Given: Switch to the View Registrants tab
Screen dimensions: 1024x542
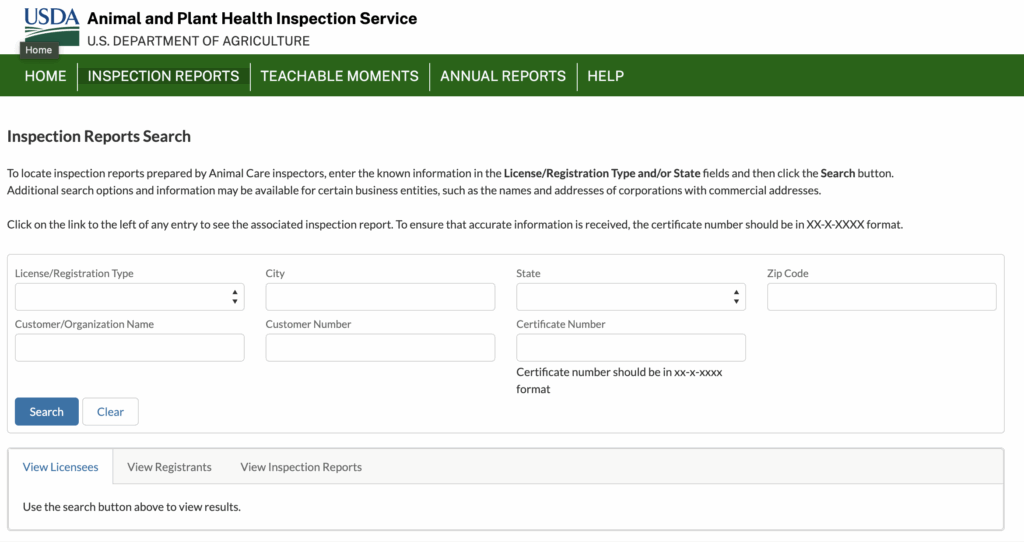Looking at the screenshot, I should [169, 467].
